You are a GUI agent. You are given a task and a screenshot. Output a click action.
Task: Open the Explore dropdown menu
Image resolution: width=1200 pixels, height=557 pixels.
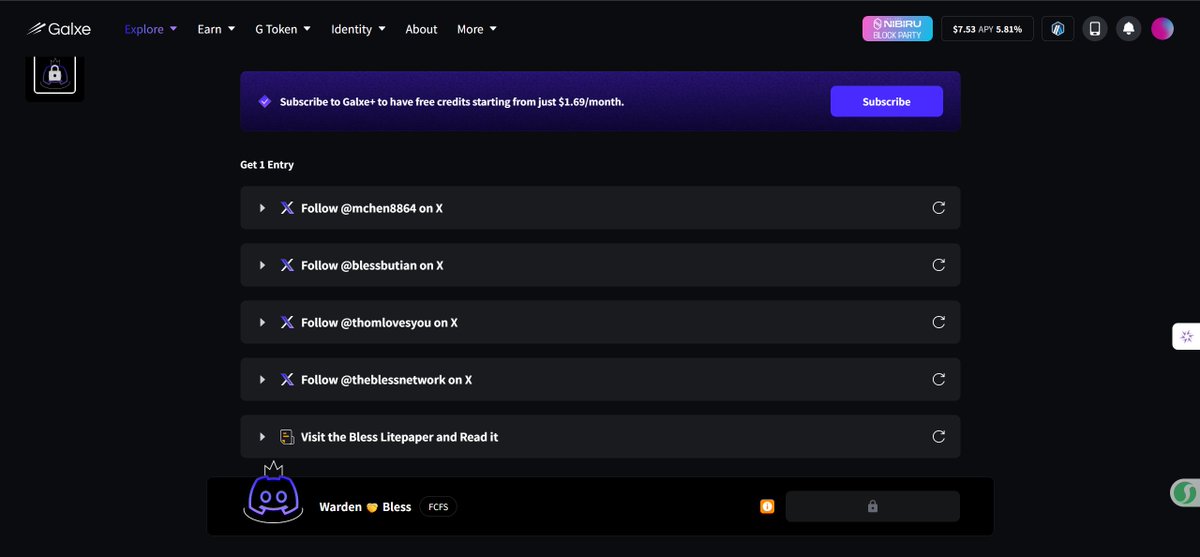click(x=151, y=29)
